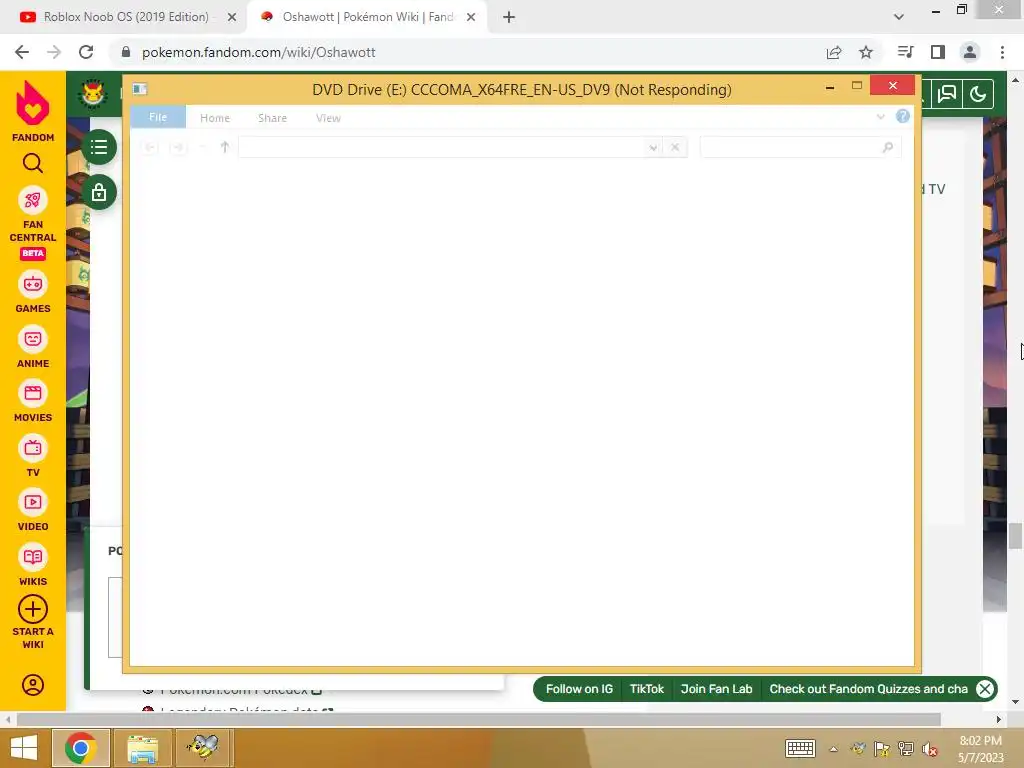Image resolution: width=1024 pixels, height=768 pixels.
Task: Open Fandom search magnifier in sidebar
Action: coord(33,163)
